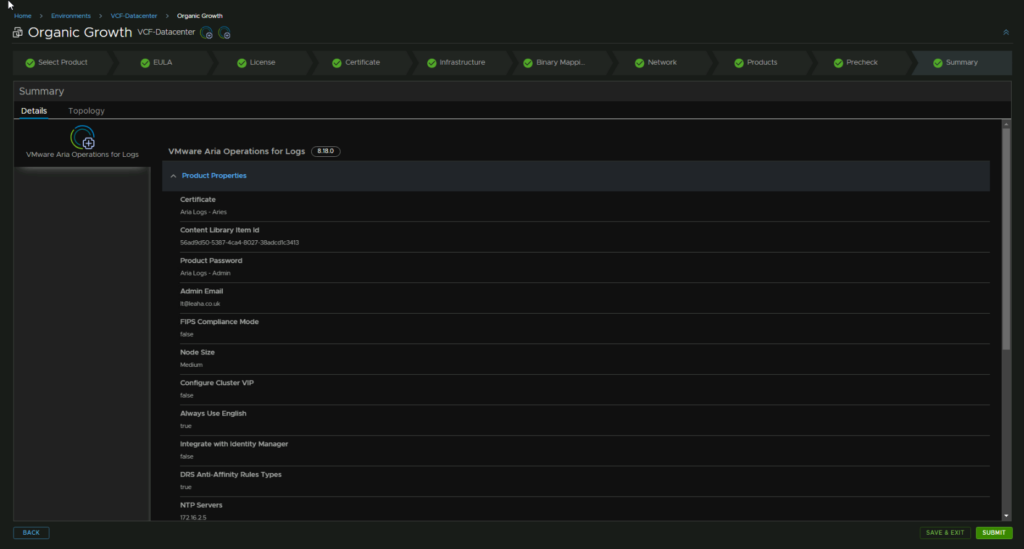The height and width of the screenshot is (549, 1024).
Task: Click the green SUBMIT button
Action: click(994, 533)
